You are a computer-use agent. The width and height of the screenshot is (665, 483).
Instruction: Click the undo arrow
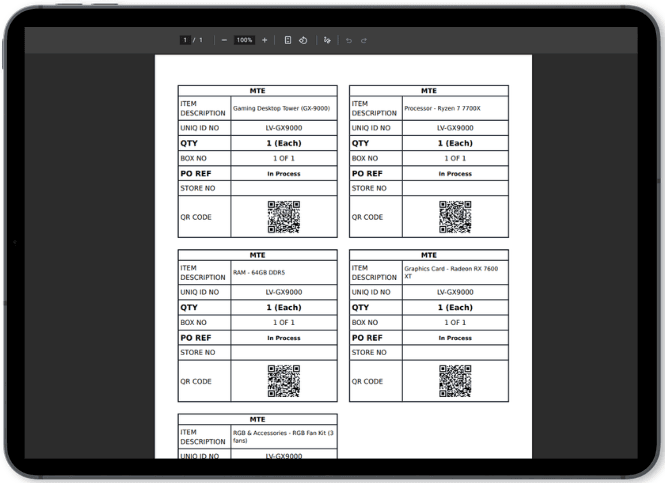[349, 40]
